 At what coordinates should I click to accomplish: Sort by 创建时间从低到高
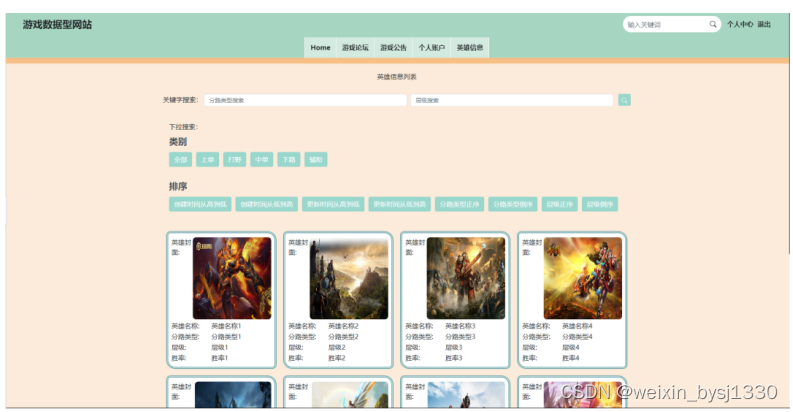[x=267, y=204]
